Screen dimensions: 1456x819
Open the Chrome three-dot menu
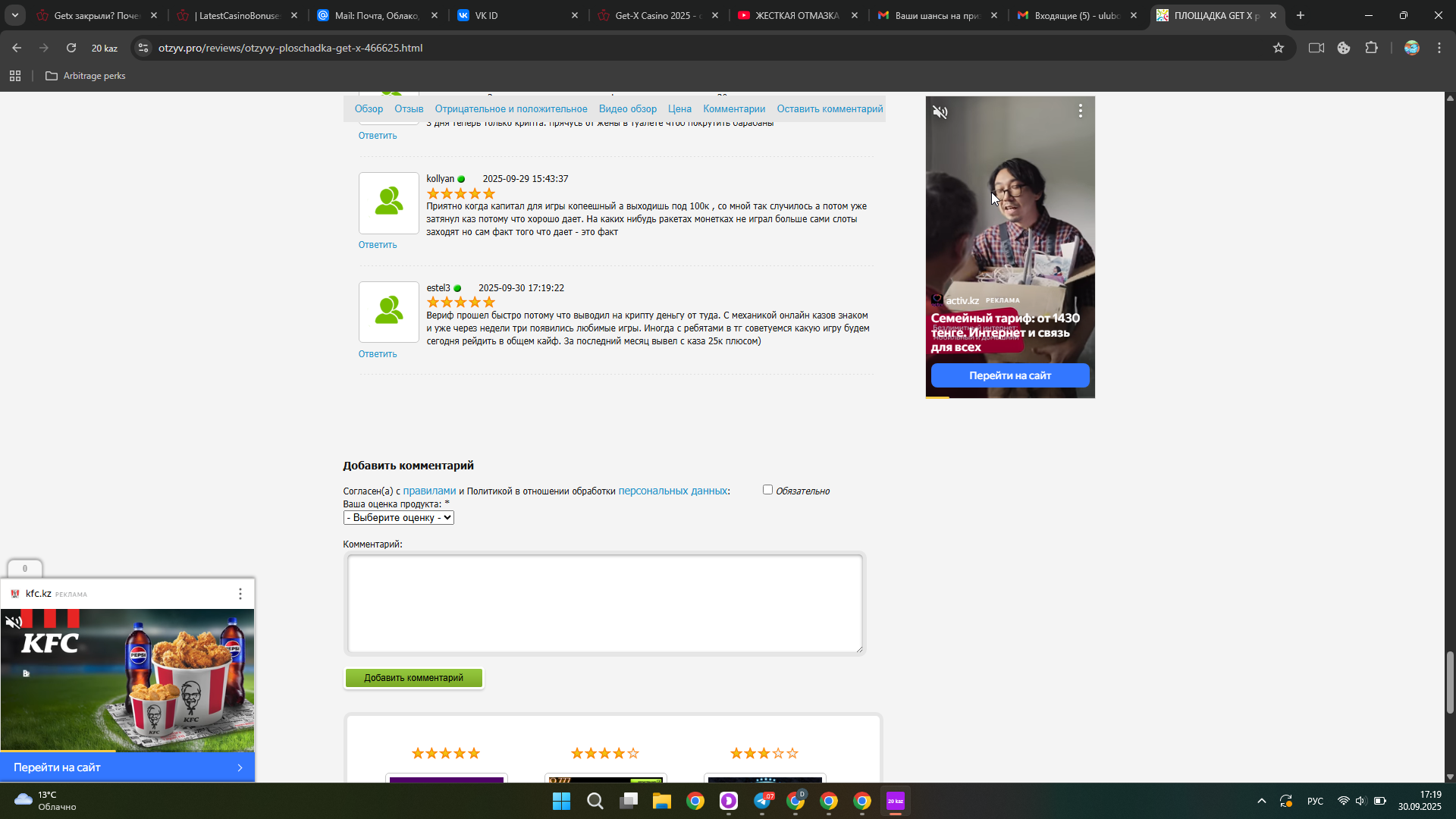click(1439, 48)
